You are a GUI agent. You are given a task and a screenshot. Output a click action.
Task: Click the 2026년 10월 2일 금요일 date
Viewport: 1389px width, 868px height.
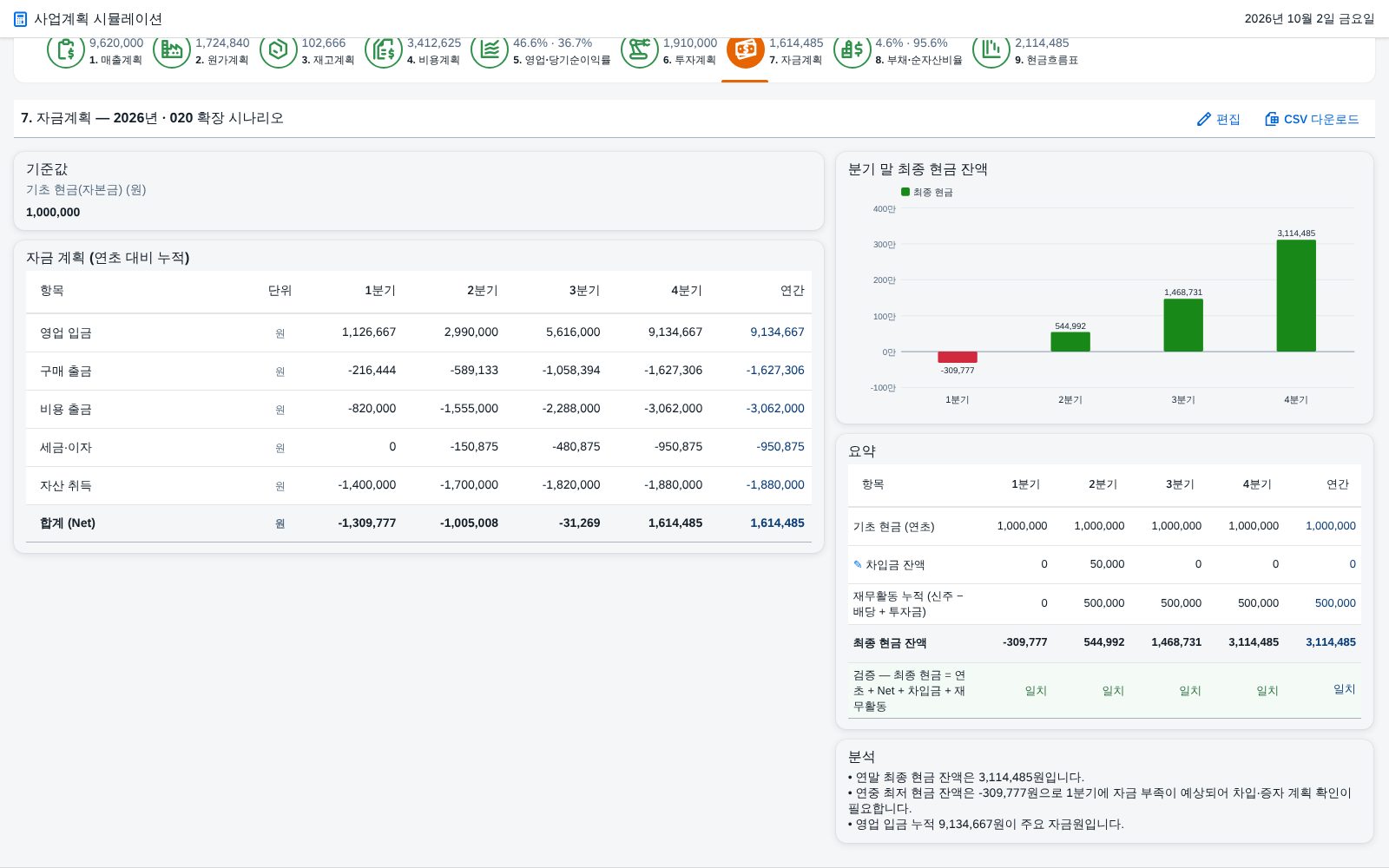click(x=1309, y=18)
